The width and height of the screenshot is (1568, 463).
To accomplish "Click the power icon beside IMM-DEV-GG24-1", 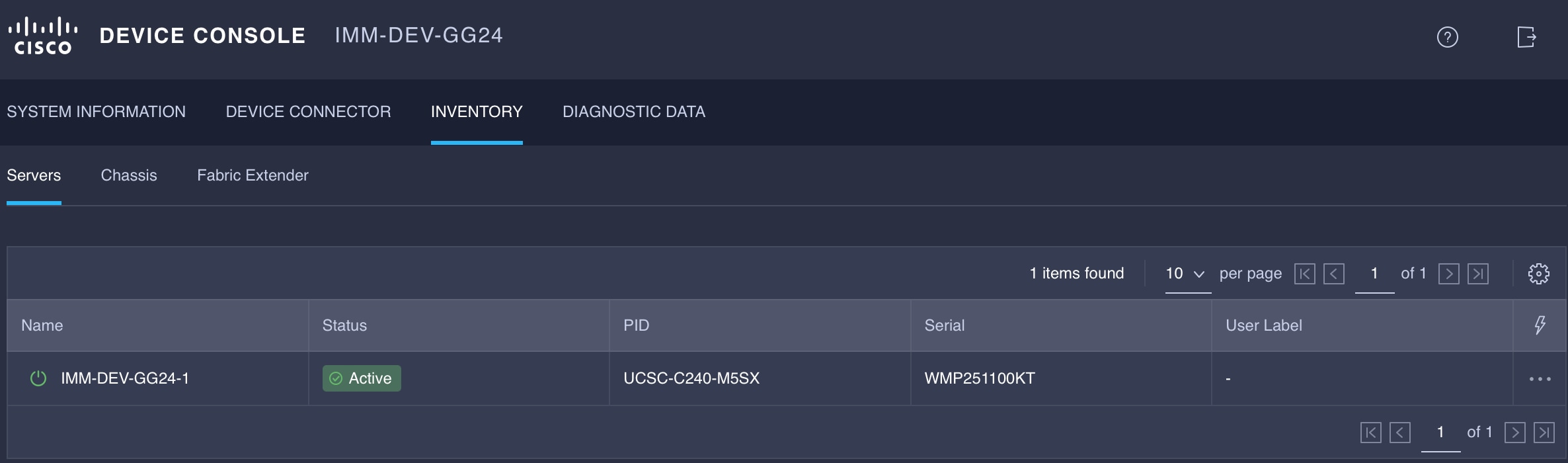I will (38, 378).
